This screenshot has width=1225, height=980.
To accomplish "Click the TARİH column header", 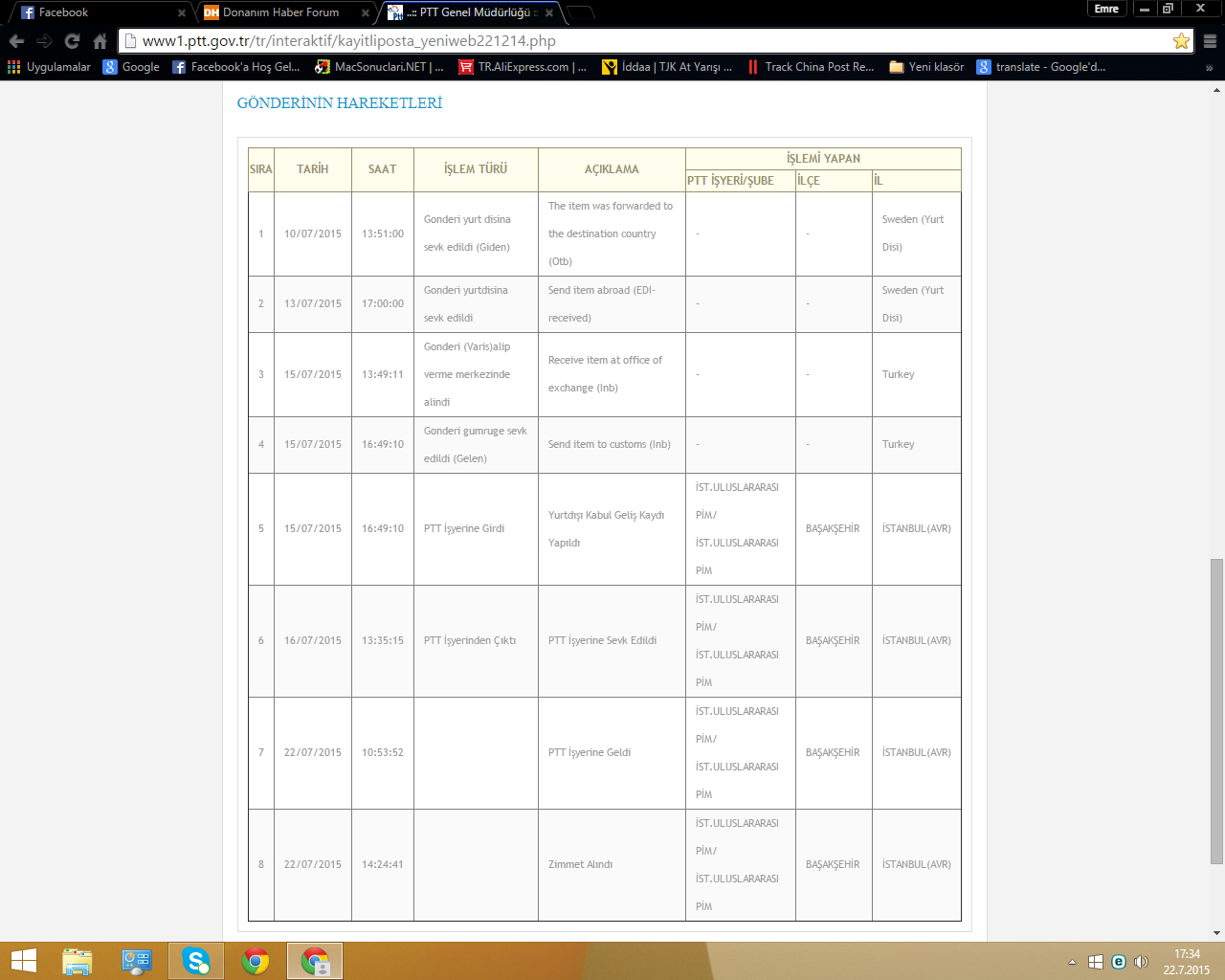I will 312,169.
